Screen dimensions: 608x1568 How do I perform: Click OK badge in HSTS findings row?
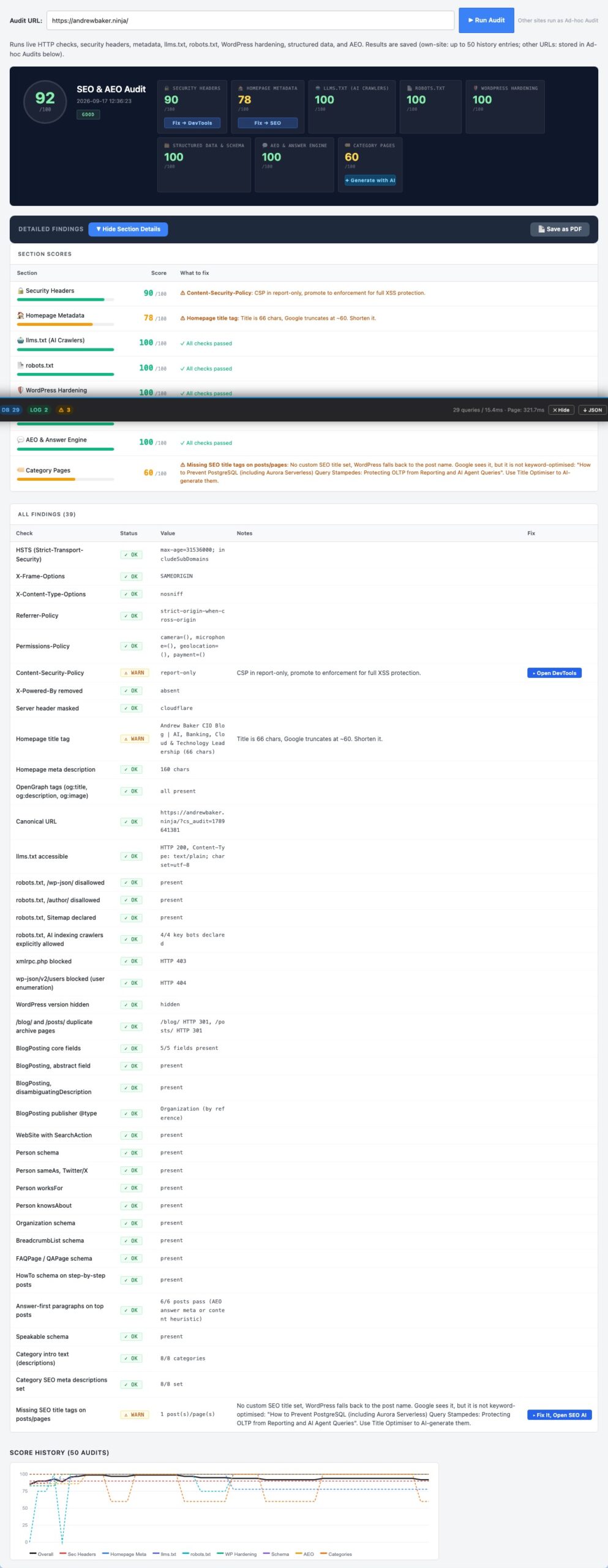point(131,555)
